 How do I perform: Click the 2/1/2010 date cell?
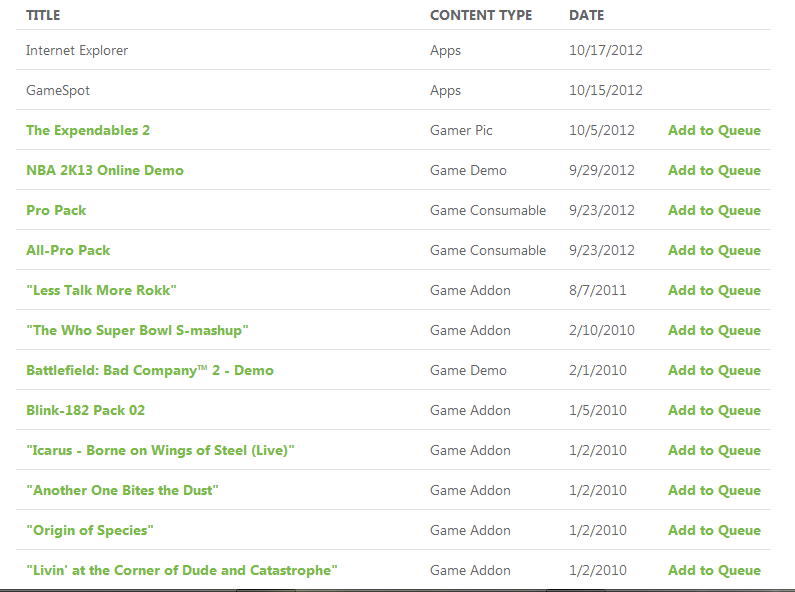point(598,371)
